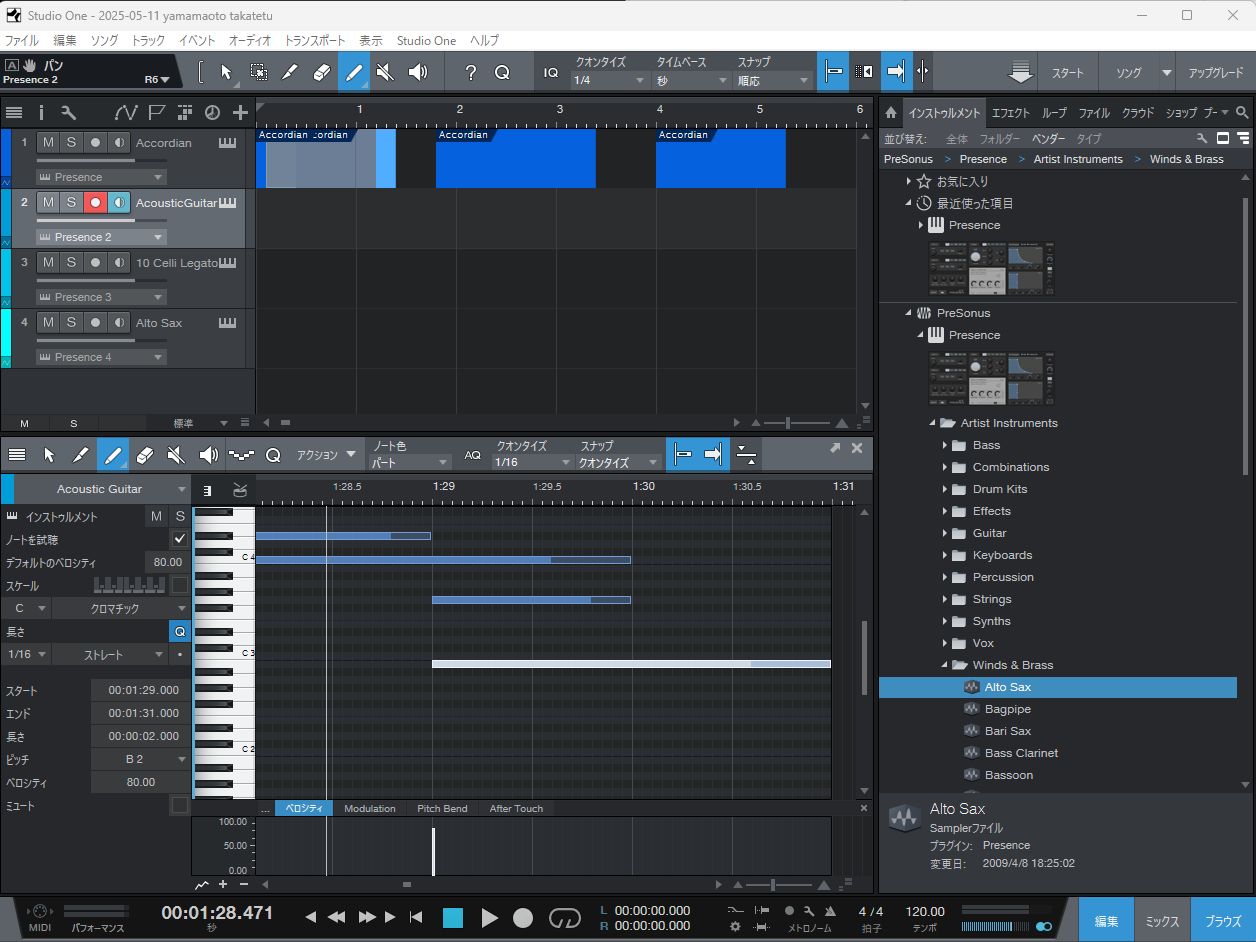Expand the Strings folder
Image resolution: width=1256 pixels, height=942 pixels.
(x=944, y=599)
